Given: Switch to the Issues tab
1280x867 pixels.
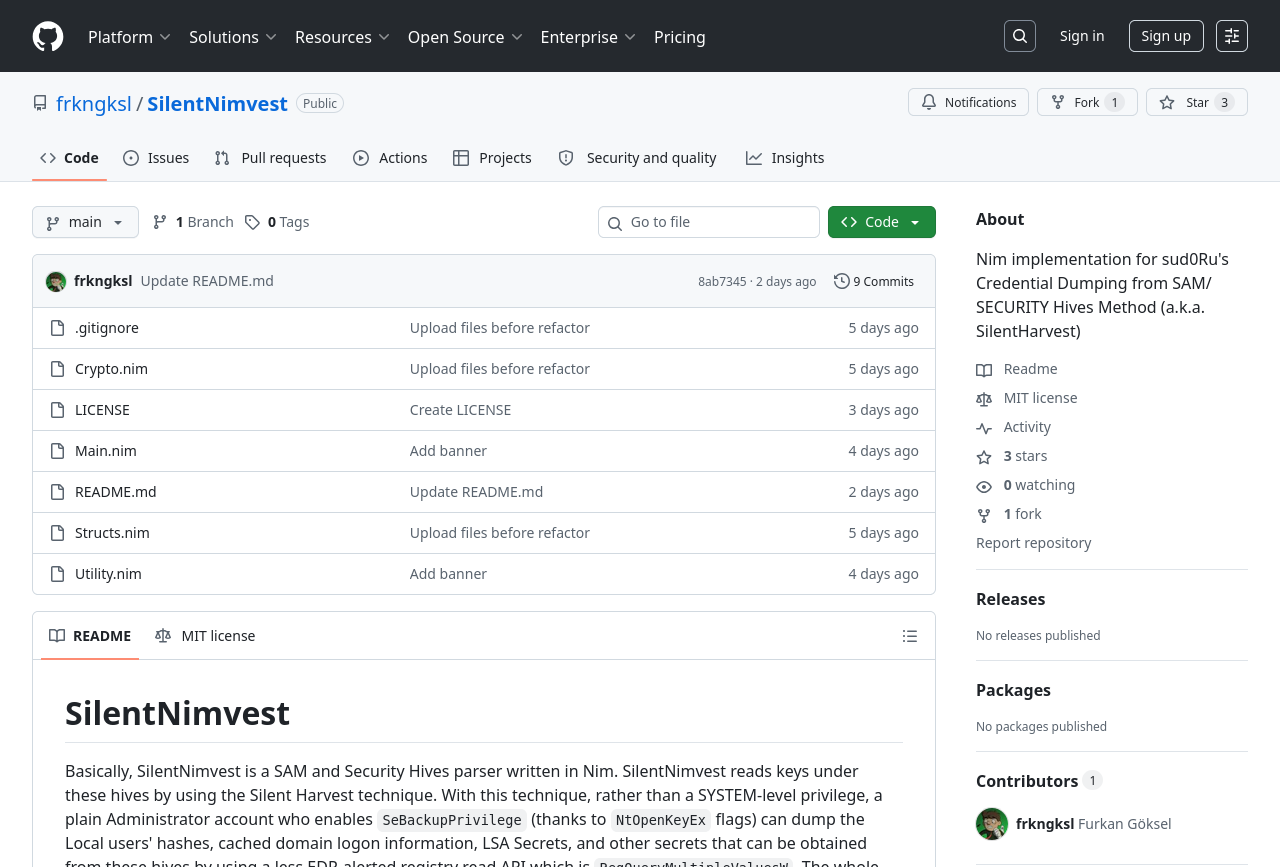Looking at the screenshot, I should [156, 158].
